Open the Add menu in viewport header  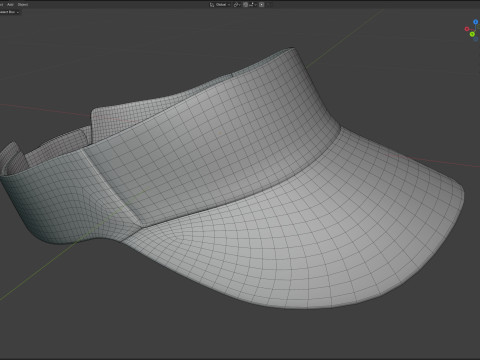pos(10,5)
